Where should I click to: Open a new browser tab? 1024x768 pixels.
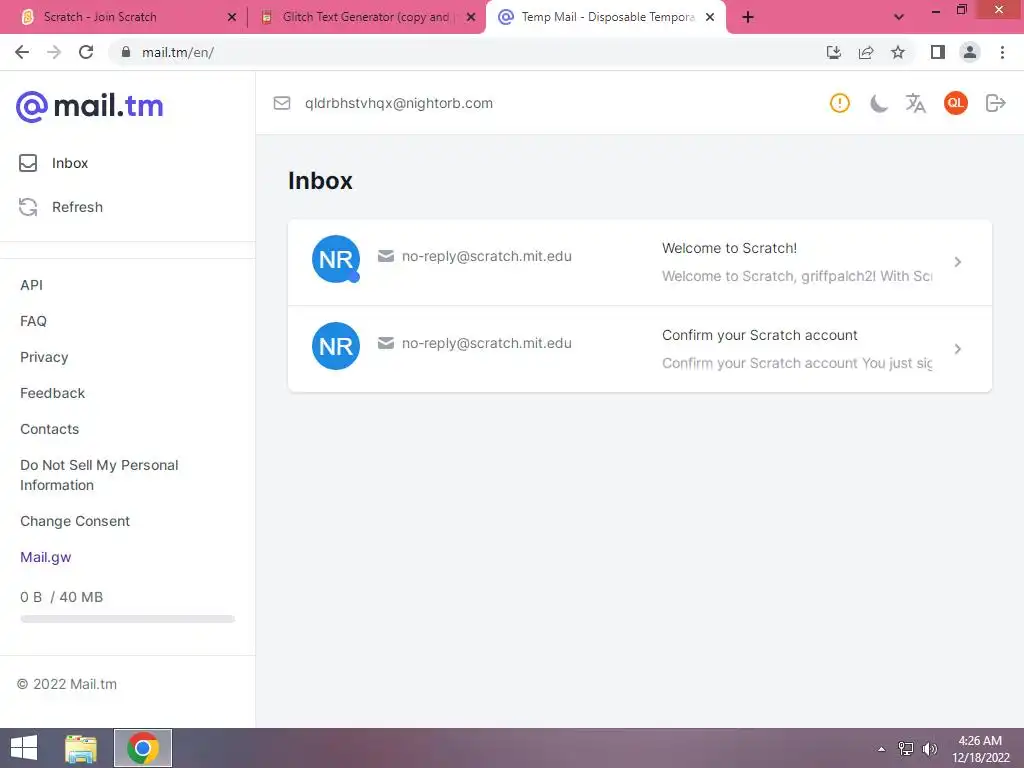(748, 17)
